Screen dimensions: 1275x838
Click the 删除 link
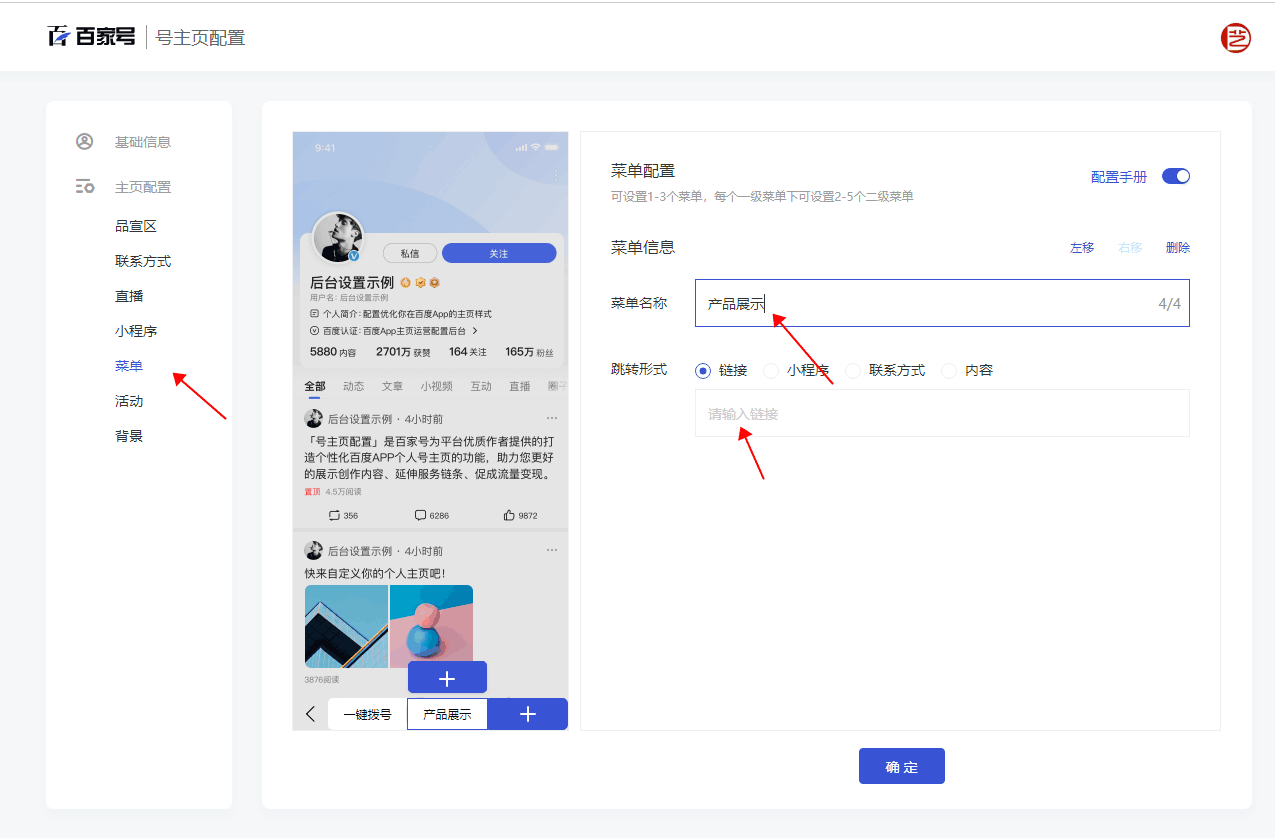tap(1177, 248)
